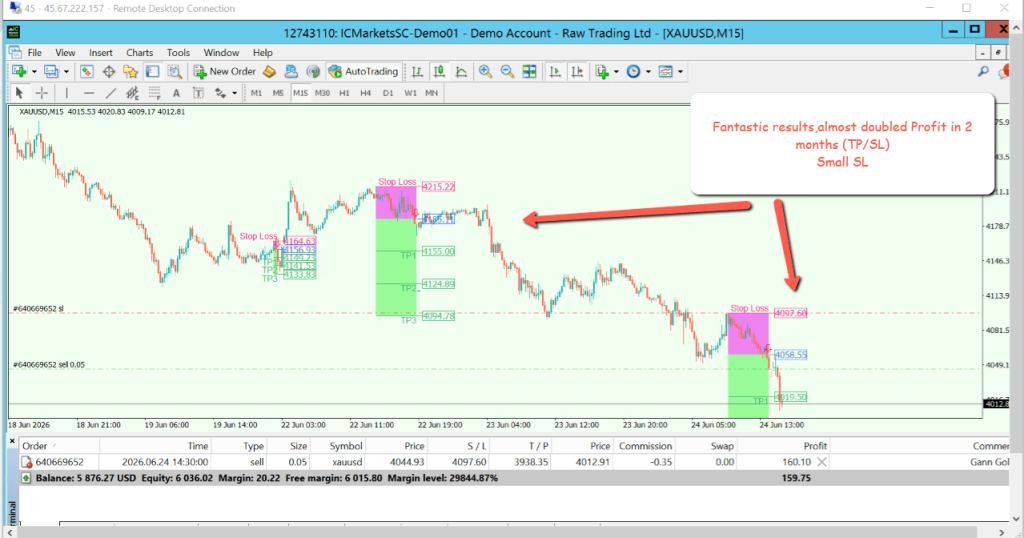Screen dimensions: 1024x538
Task: Toggle the Auto Scroll chart icon
Action: pyautogui.click(x=555, y=72)
